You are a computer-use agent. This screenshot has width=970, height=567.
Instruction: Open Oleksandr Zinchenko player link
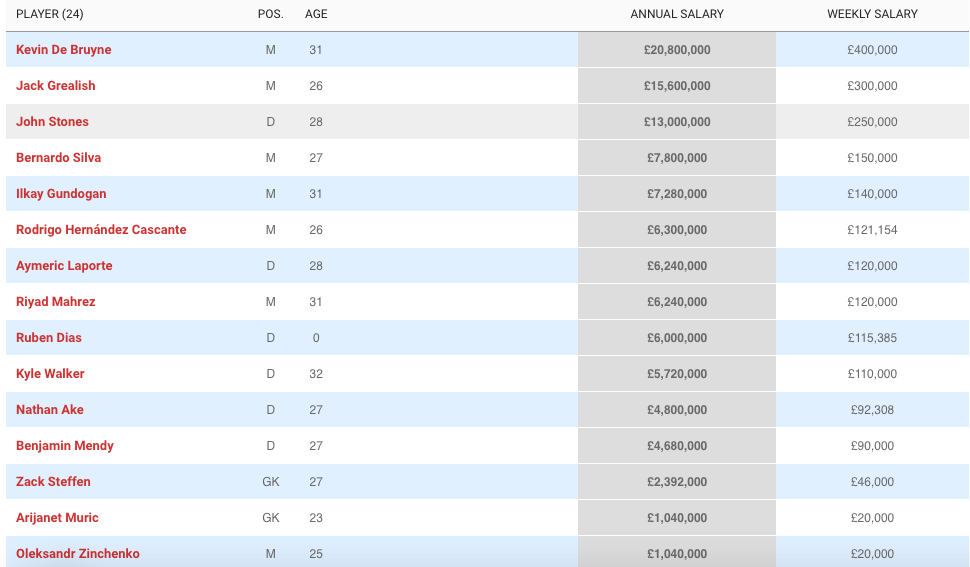pos(78,553)
